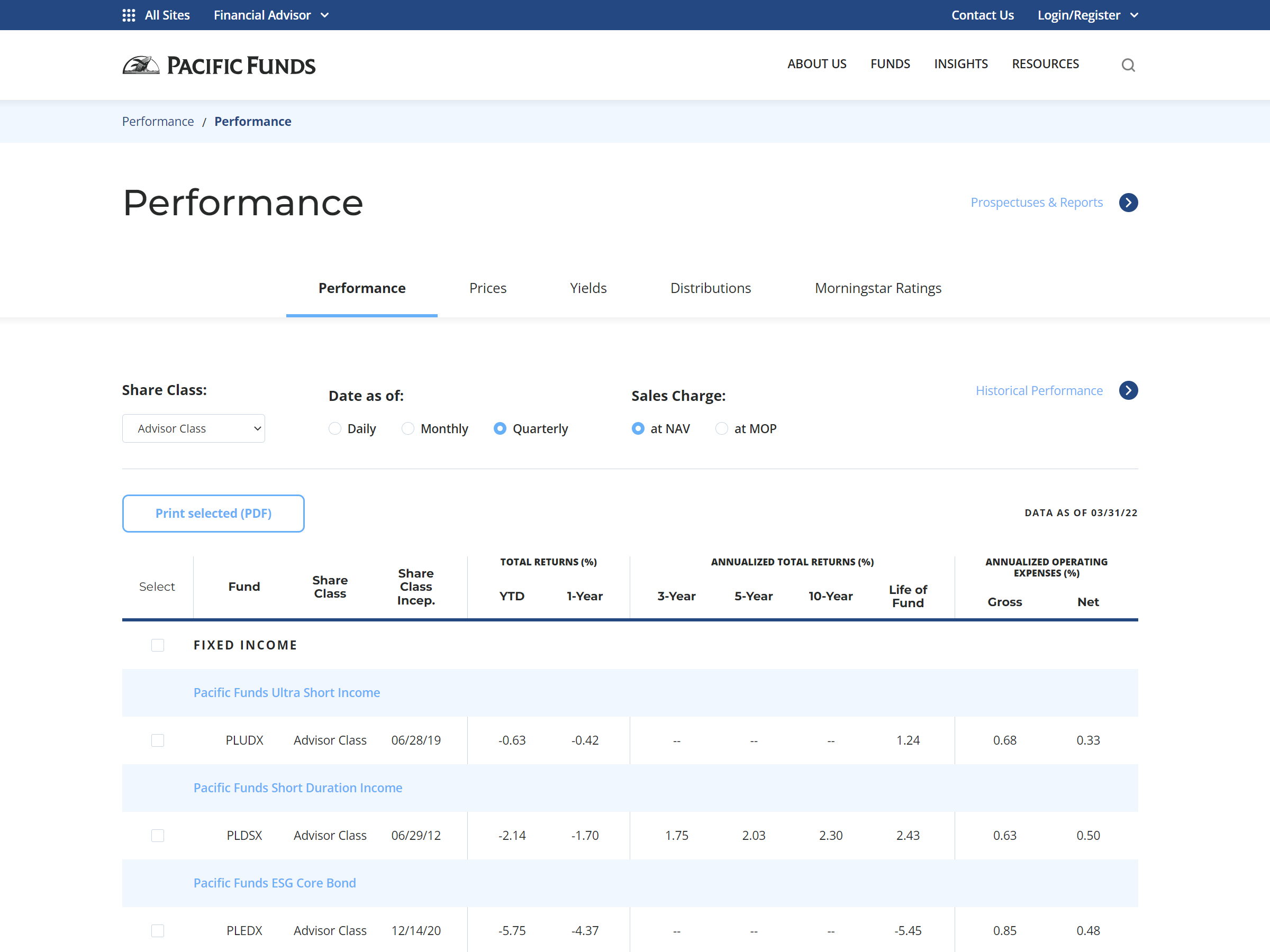The image size is (1270, 952).
Task: Click arrow icon beside Historical Performance
Action: click(1128, 391)
